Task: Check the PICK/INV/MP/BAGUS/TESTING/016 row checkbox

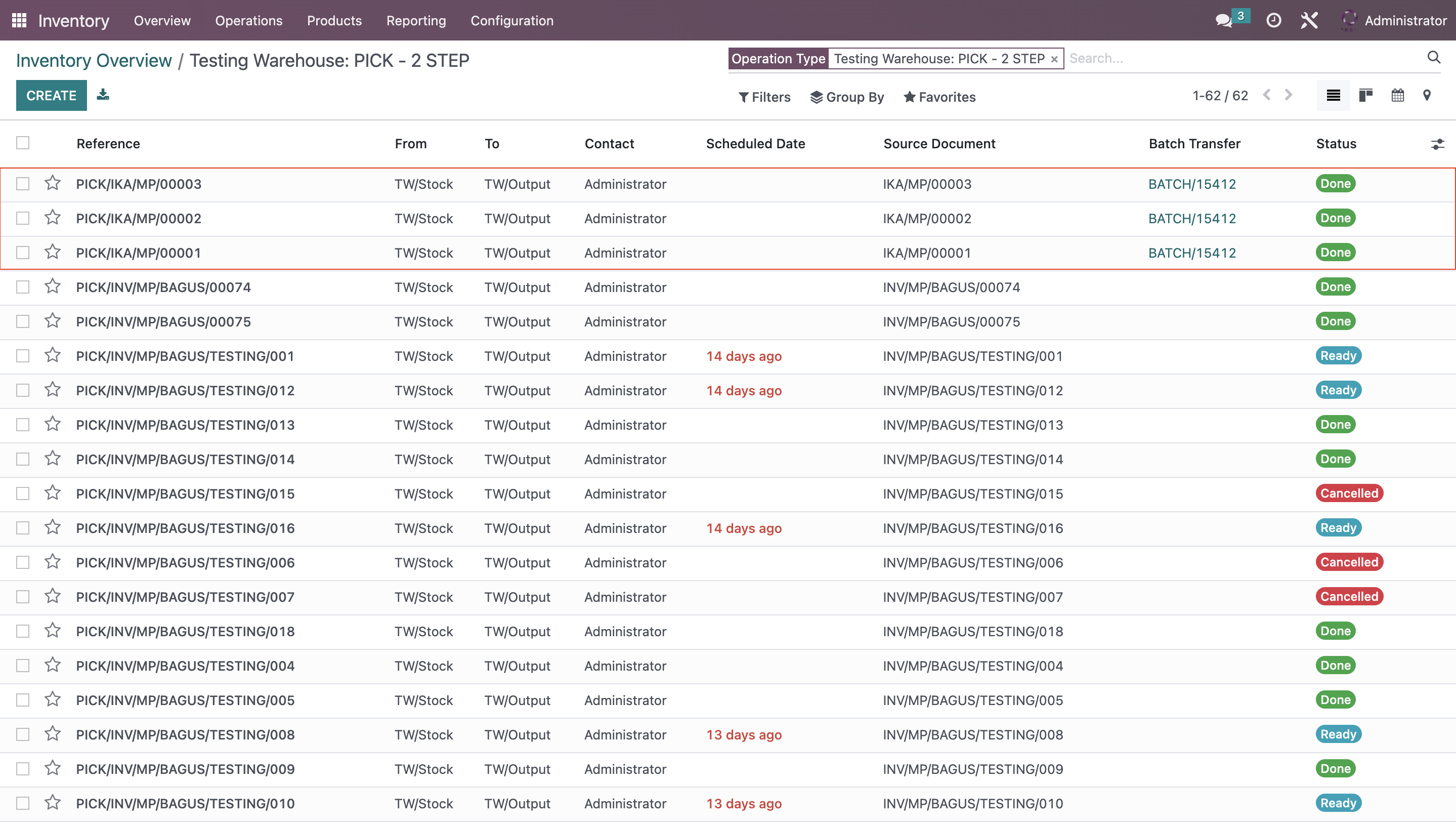Action: coord(23,528)
